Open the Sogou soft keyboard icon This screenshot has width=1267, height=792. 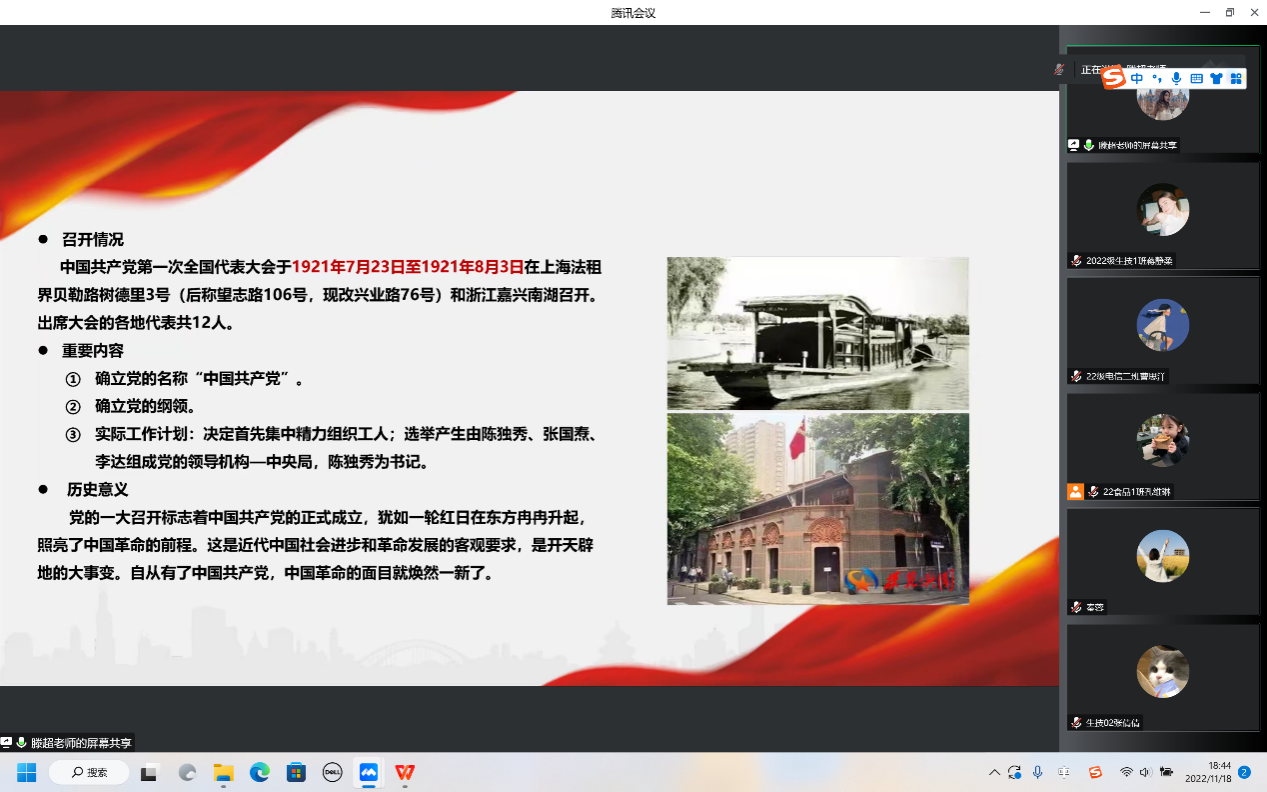[x=1196, y=78]
